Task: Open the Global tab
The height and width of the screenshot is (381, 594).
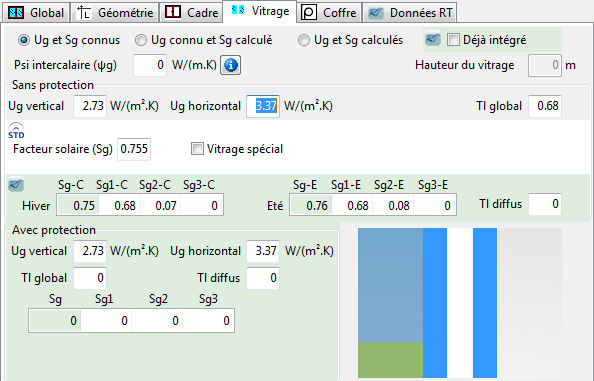Action: click(36, 12)
